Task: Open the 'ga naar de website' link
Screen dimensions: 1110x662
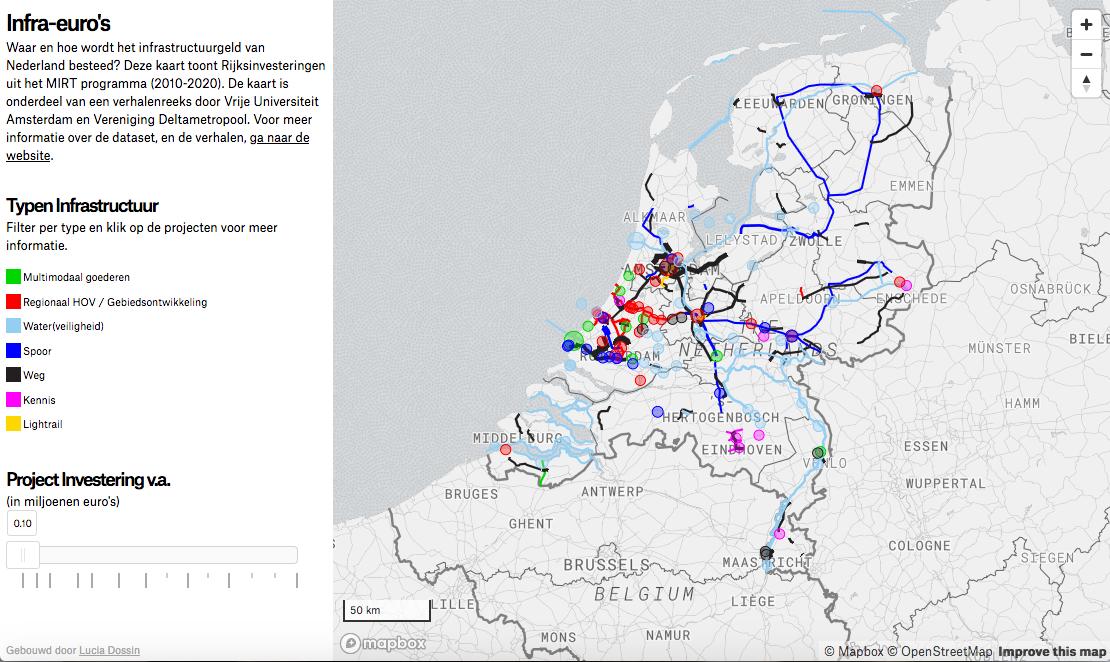Action: (x=279, y=138)
